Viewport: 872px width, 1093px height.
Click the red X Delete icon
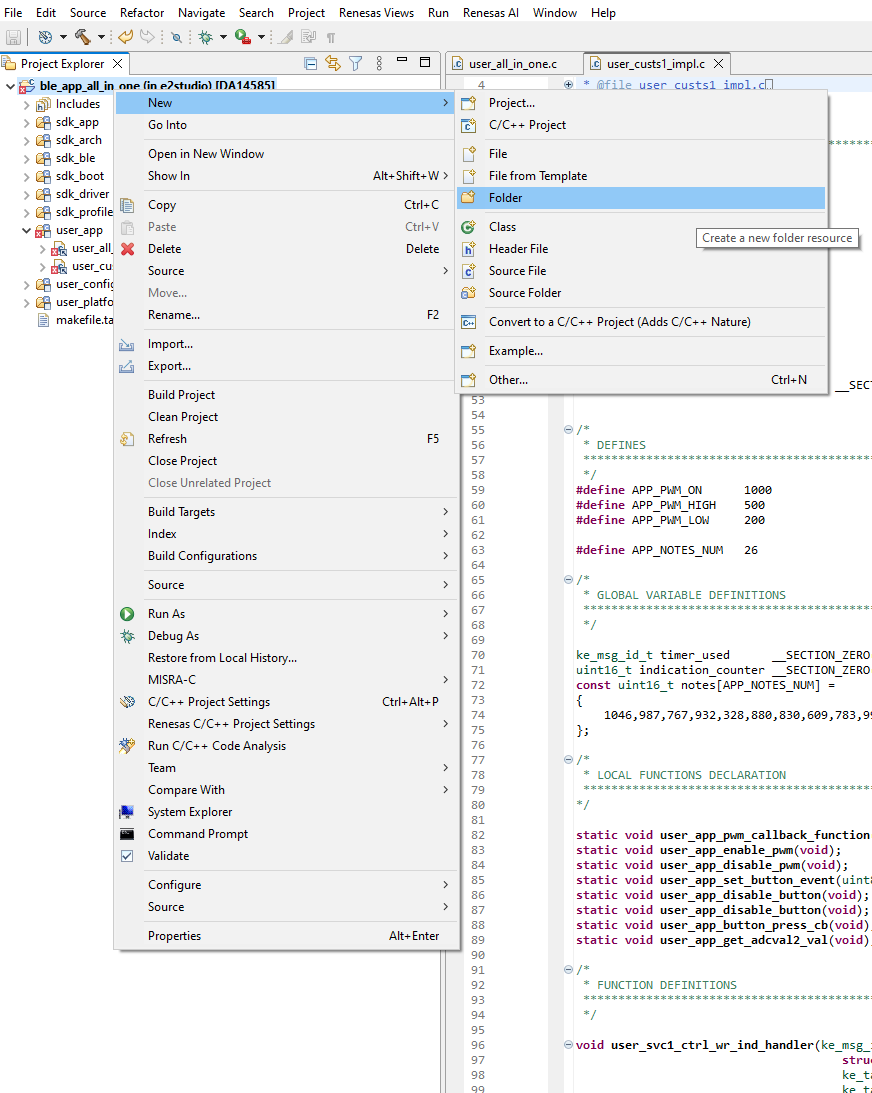tap(128, 249)
